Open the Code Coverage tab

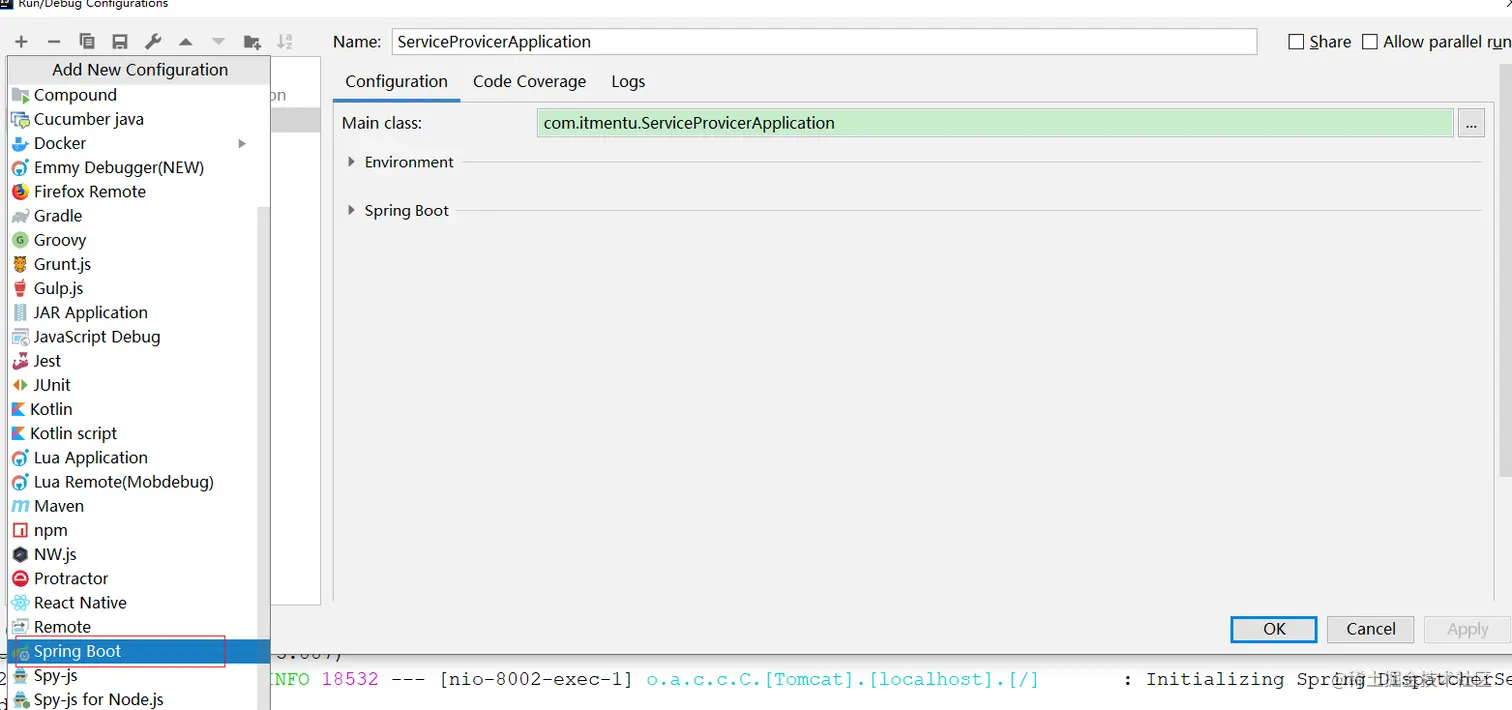point(529,82)
